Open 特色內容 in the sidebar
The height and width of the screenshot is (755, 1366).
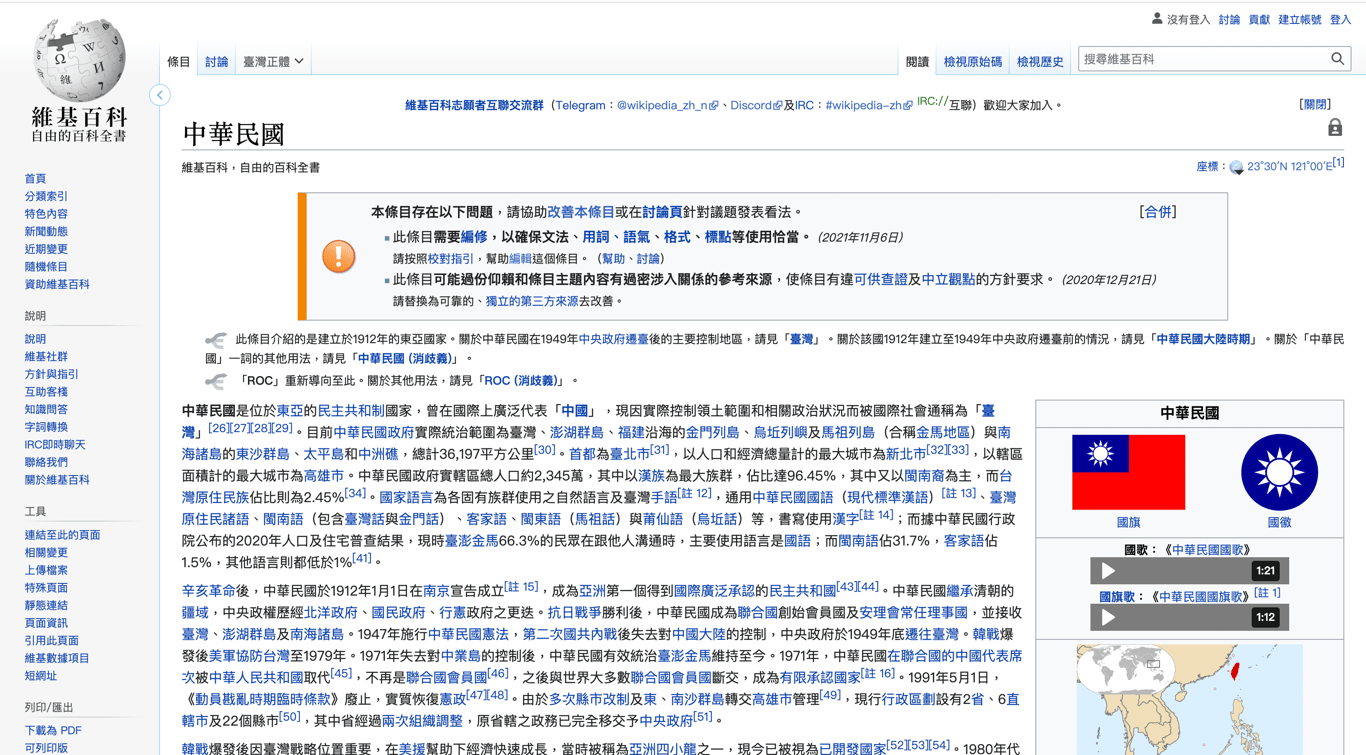click(46, 214)
